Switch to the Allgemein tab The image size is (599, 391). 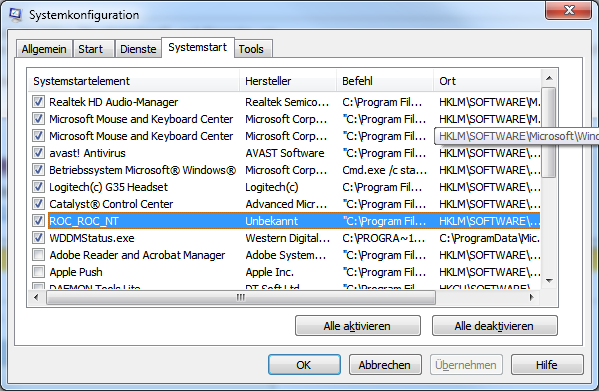[x=44, y=49]
